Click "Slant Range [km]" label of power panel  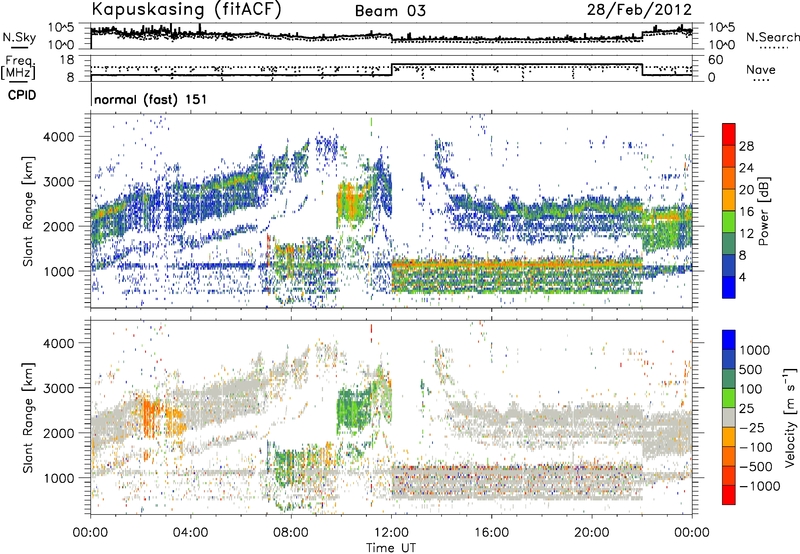(28, 211)
